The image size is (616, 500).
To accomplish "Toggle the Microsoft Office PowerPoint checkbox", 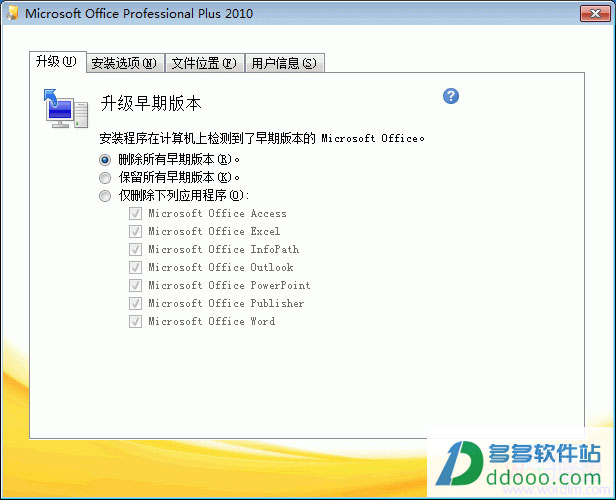I will (135, 285).
